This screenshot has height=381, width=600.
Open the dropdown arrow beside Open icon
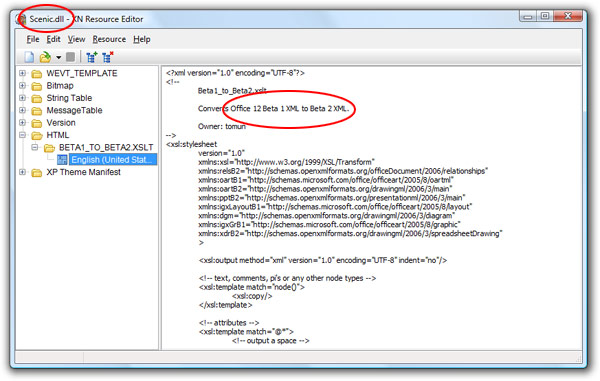(59, 58)
